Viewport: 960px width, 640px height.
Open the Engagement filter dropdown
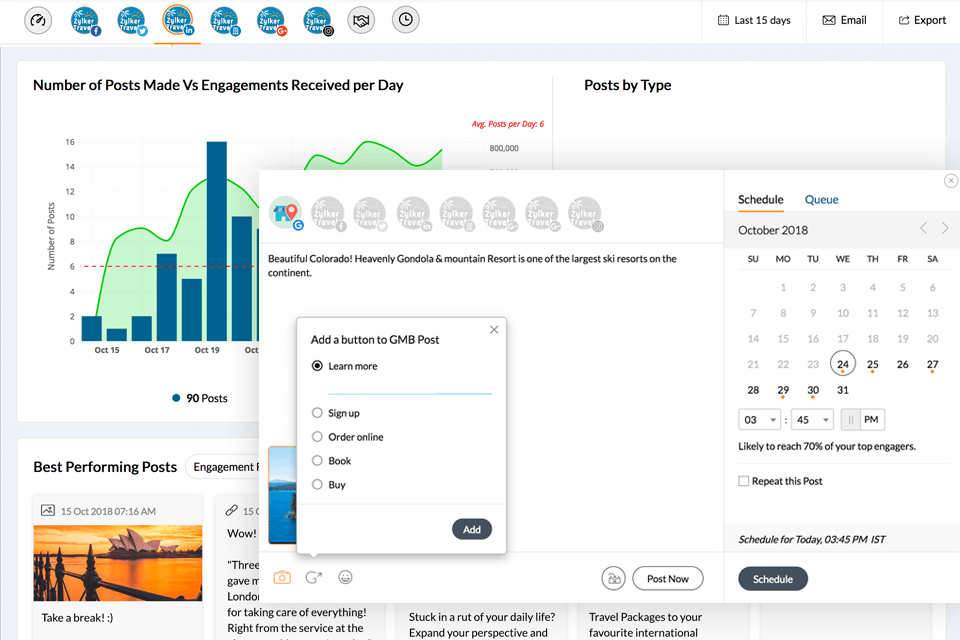[222, 467]
